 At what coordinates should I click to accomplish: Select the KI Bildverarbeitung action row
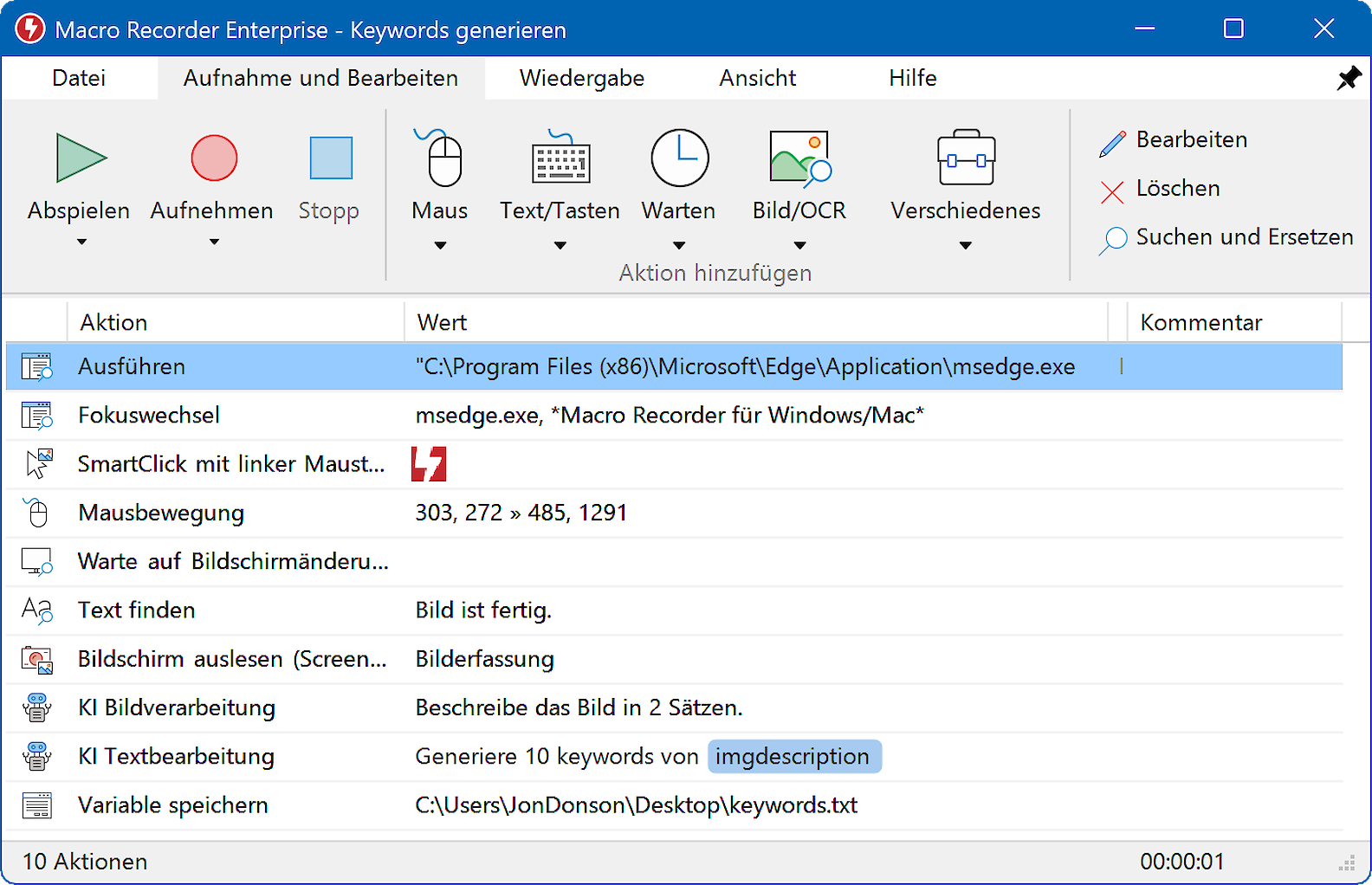click(x=177, y=708)
